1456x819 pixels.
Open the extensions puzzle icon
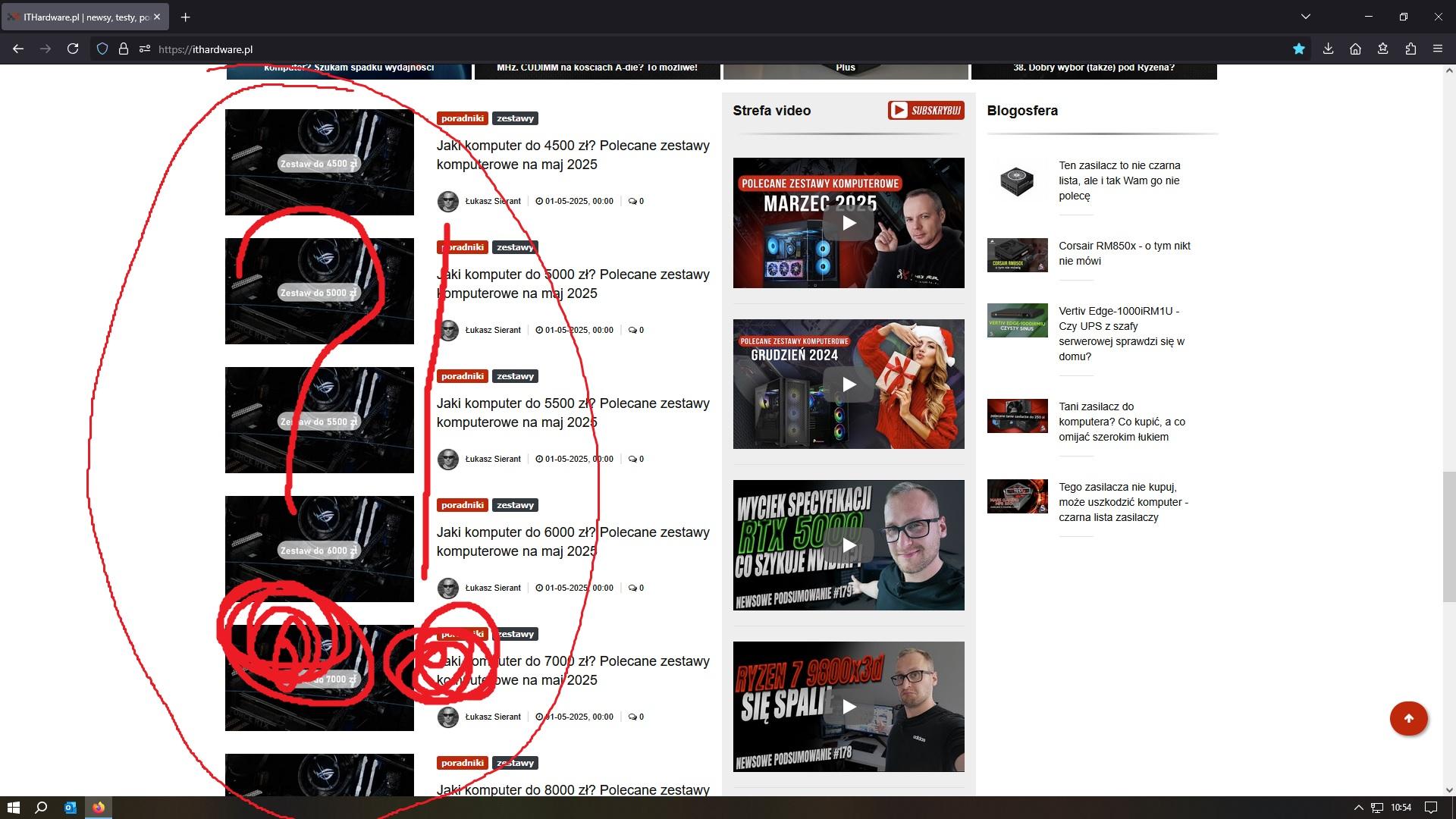[1410, 49]
